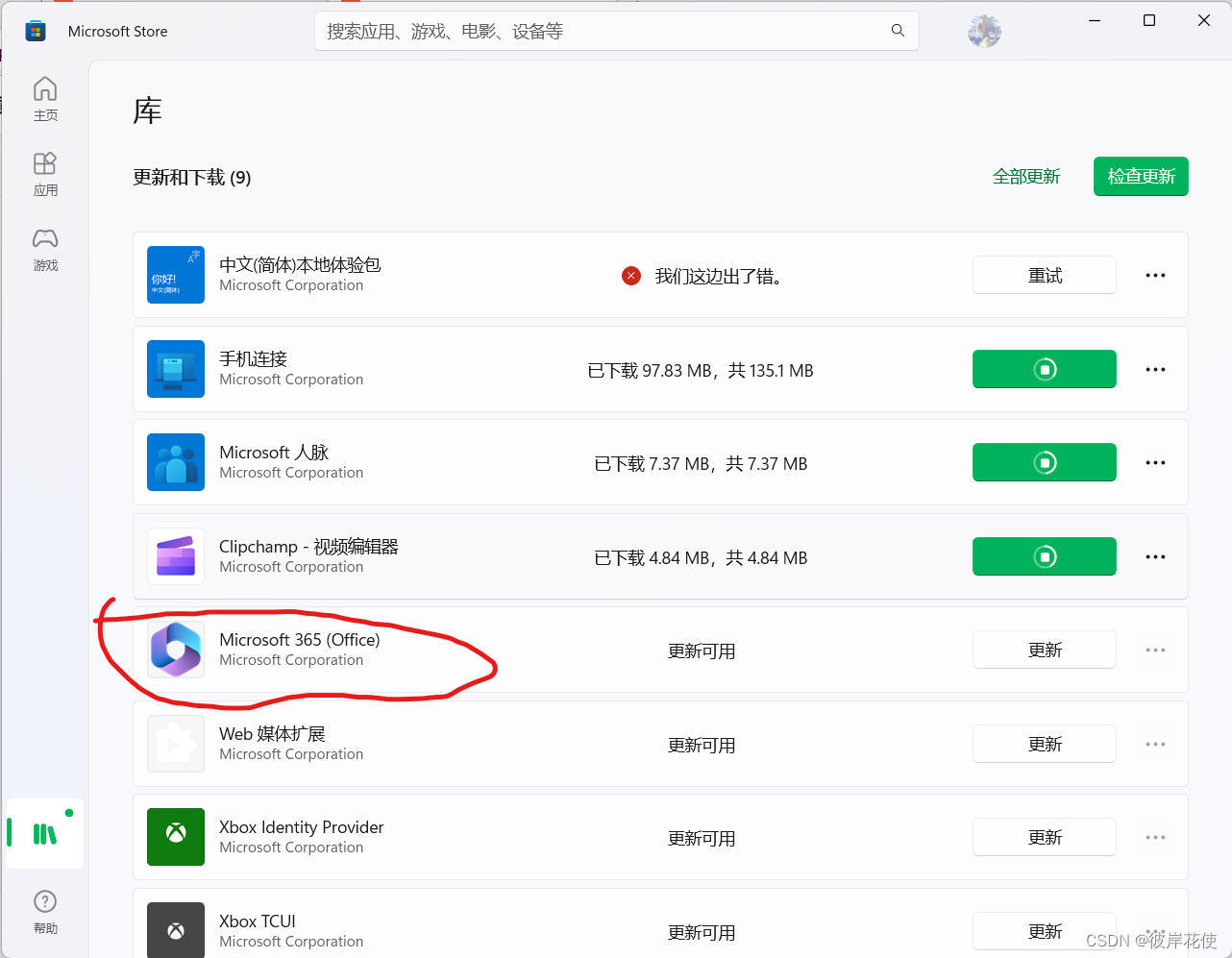
Task: Update Web 媒体扩展
Action: coord(1045,744)
